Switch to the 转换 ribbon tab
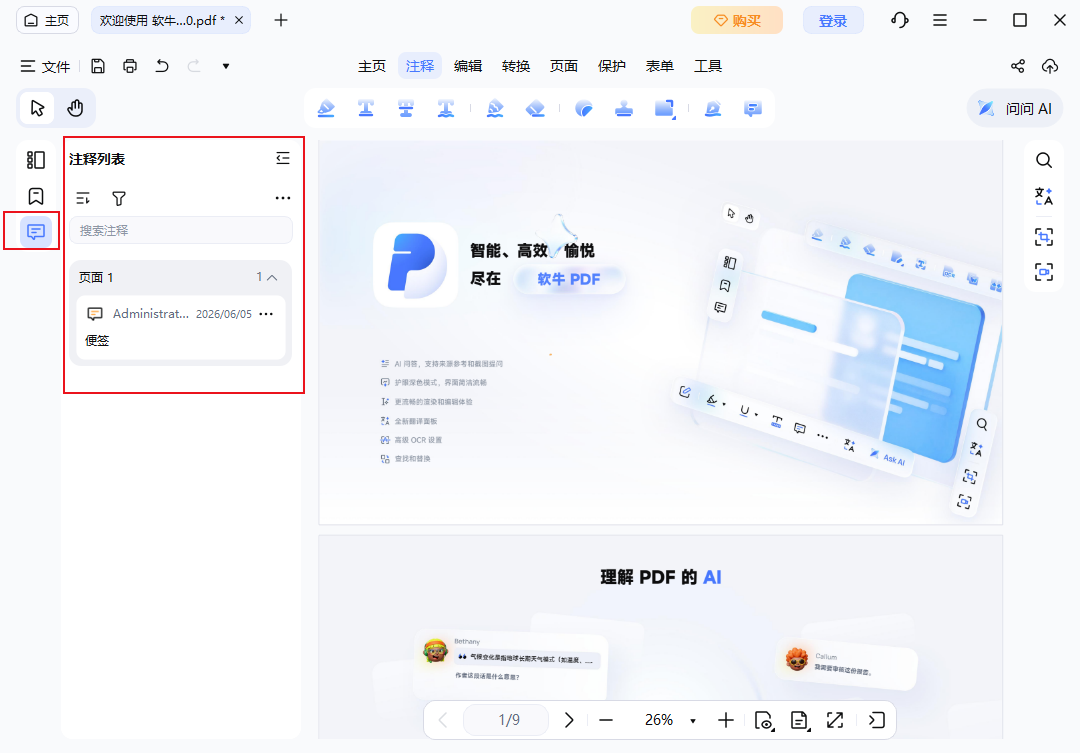 [x=516, y=66]
